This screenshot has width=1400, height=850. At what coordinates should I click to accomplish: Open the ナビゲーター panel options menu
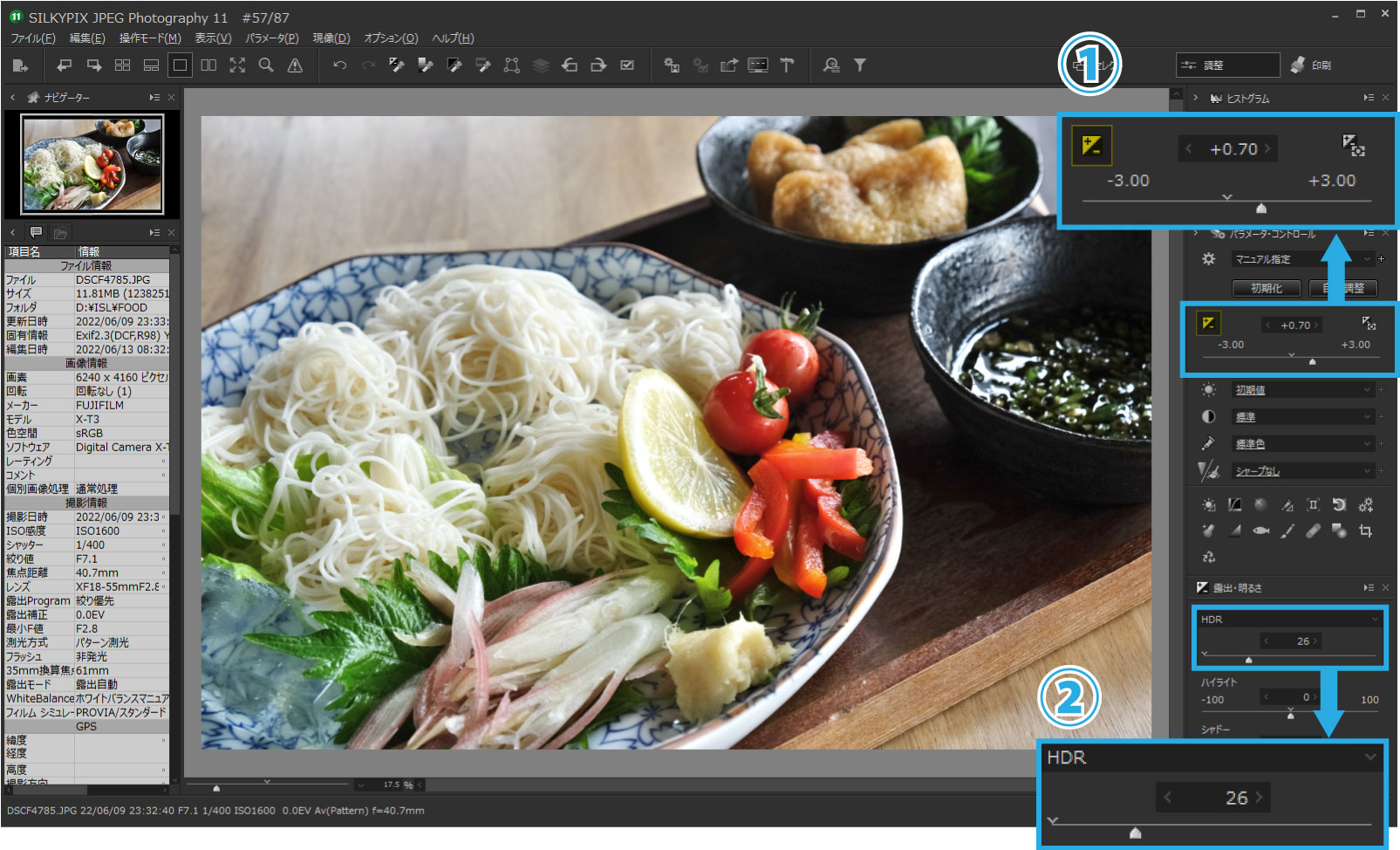tap(154, 98)
